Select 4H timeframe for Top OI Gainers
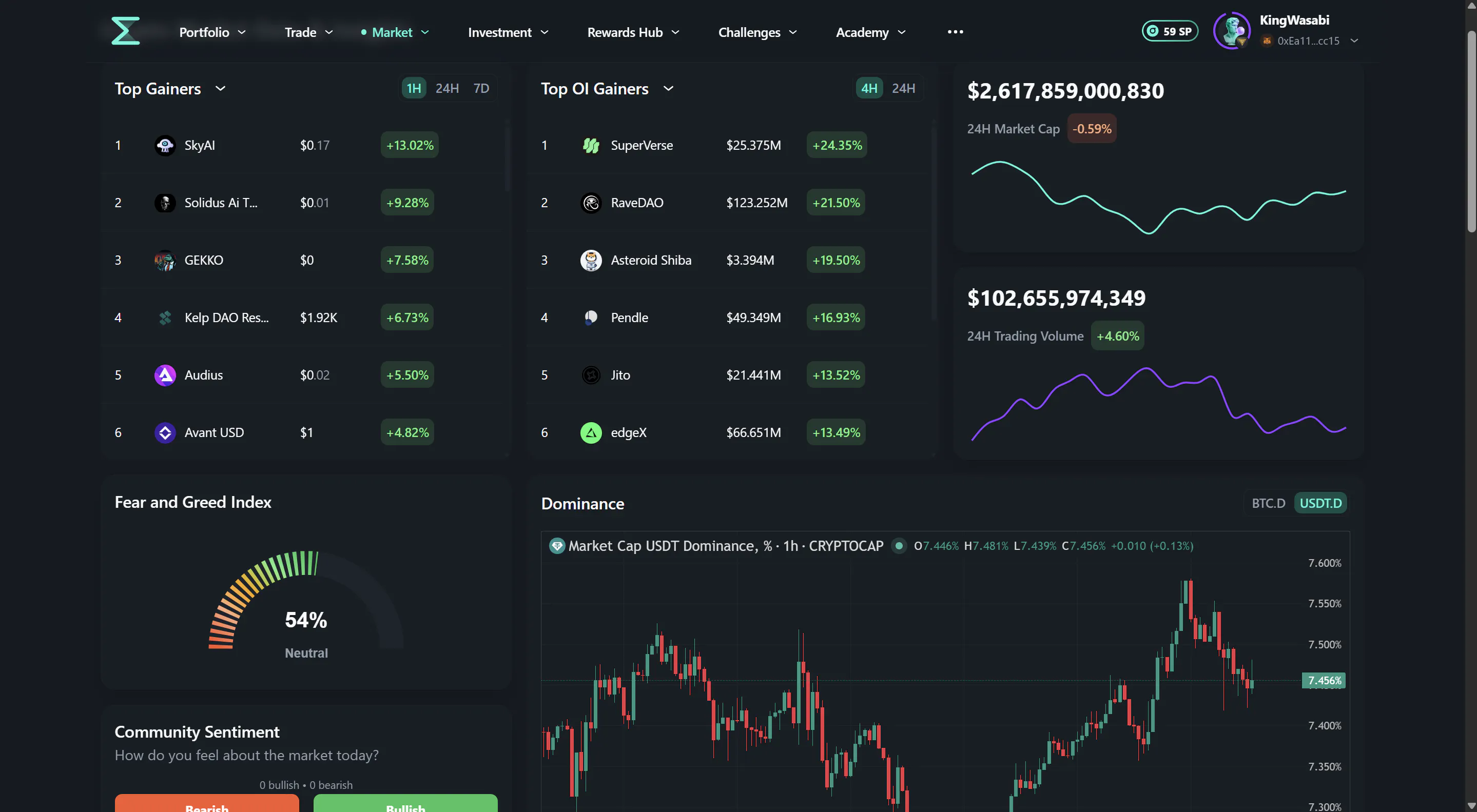 pyautogui.click(x=869, y=88)
